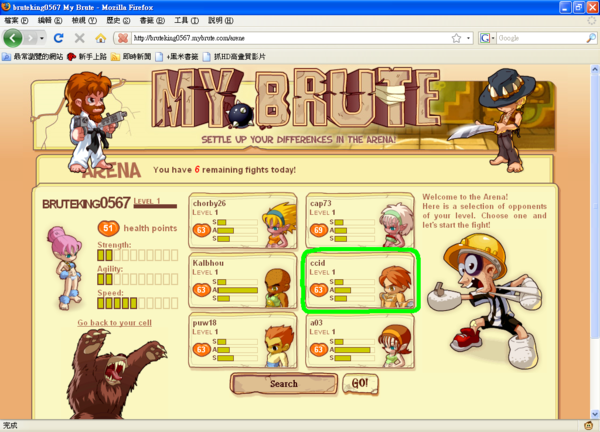Click the 63 health badge on a03
Viewport: 600px width, 432px height.
[x=319, y=349]
